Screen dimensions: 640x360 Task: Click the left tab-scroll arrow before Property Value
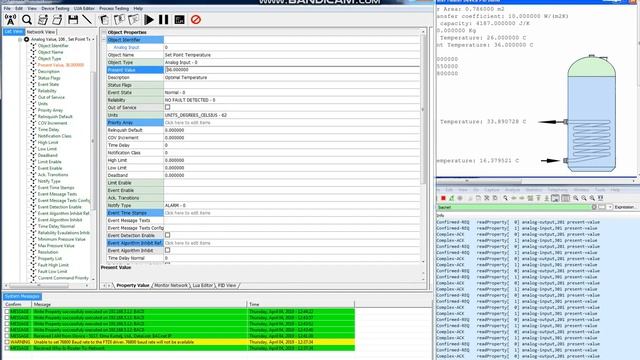tap(104, 286)
